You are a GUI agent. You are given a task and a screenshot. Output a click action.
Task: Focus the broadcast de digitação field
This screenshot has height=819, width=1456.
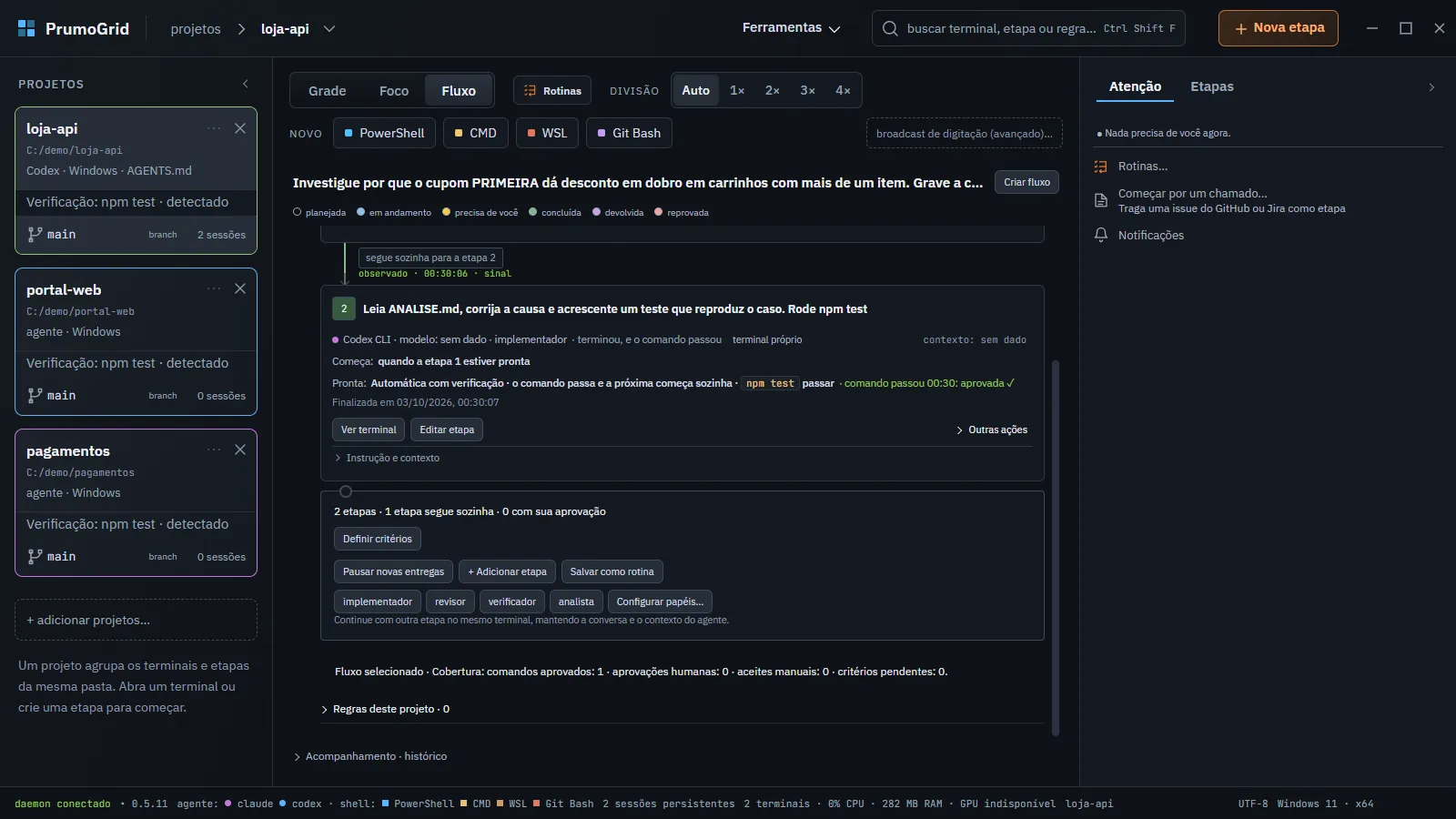pos(964,133)
